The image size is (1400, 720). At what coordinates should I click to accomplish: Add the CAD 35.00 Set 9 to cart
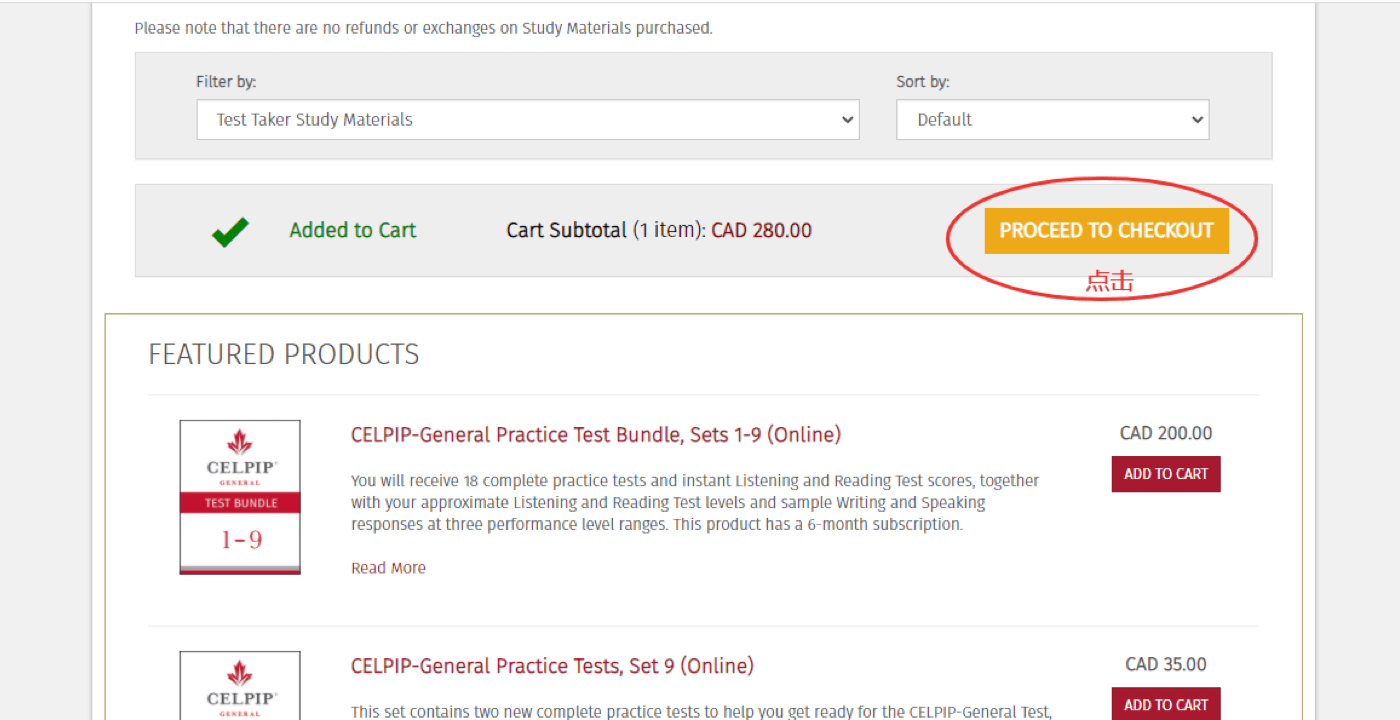[1166, 704]
